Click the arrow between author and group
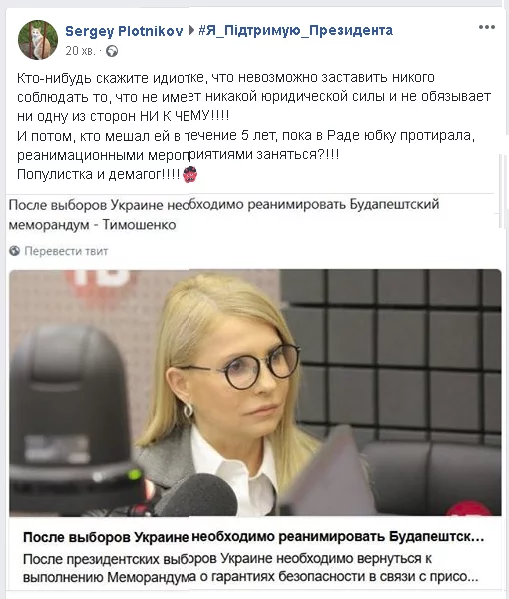 pos(192,31)
